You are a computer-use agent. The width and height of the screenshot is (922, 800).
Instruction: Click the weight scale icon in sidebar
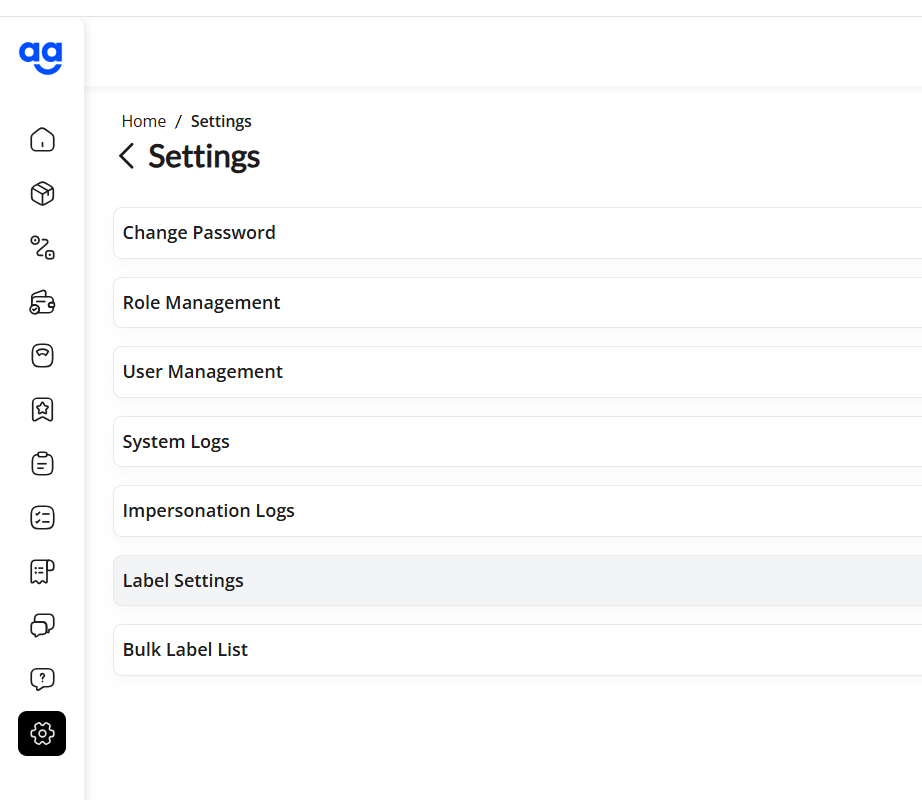tap(42, 356)
